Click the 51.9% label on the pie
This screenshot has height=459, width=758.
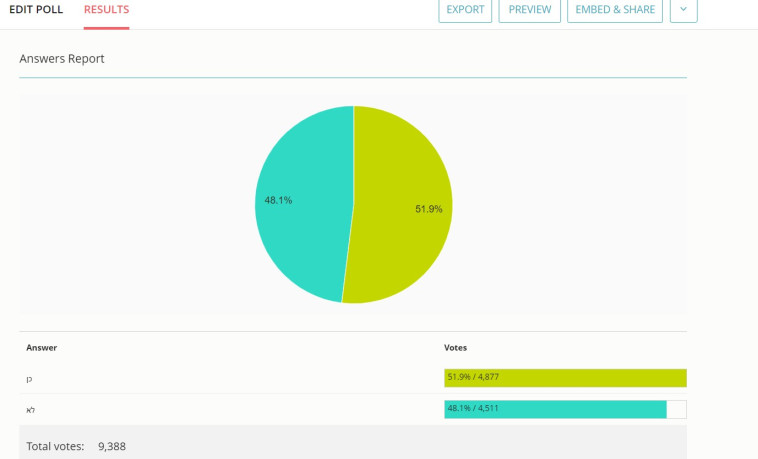tap(428, 209)
